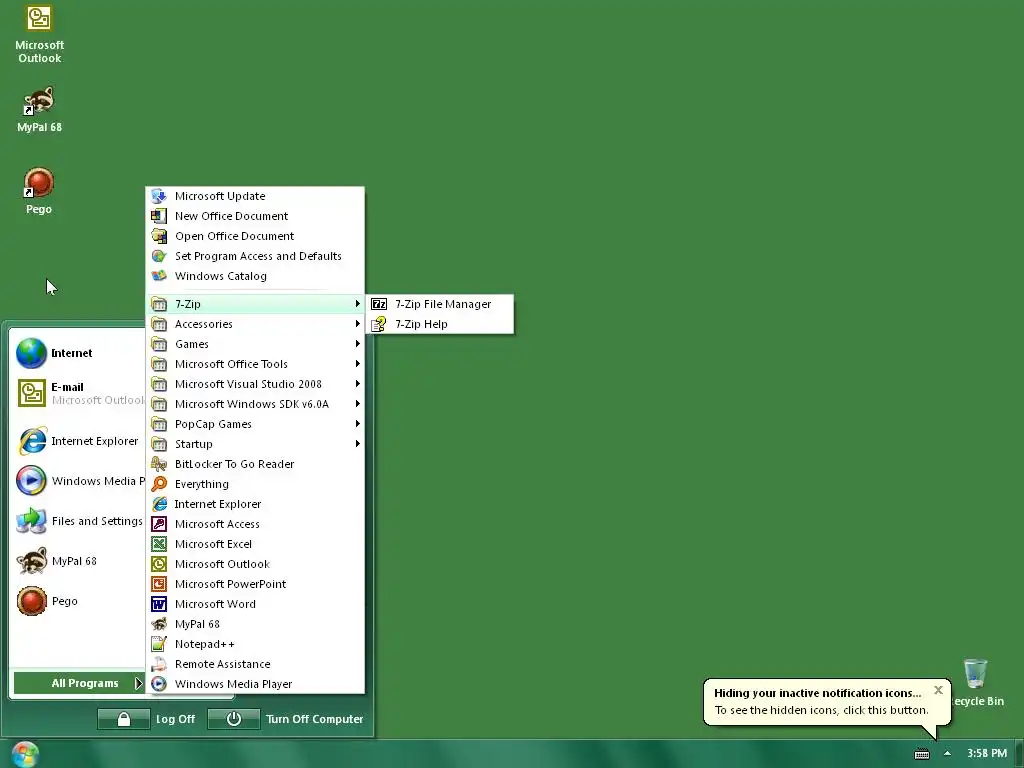1024x768 pixels.
Task: Expand the 7-Zip programs folder
Action: point(255,304)
